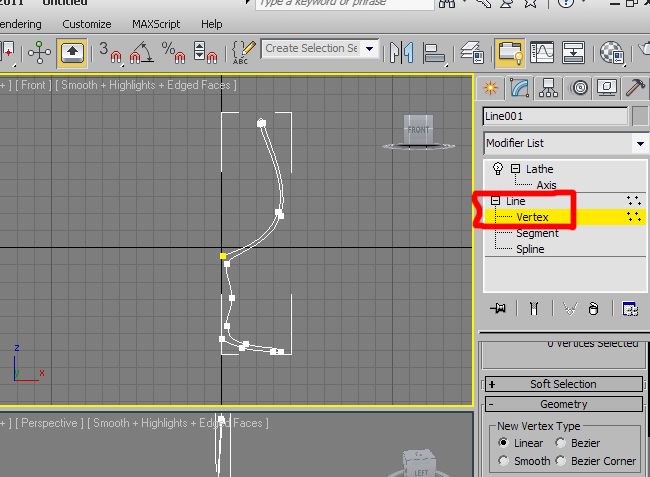
Task: Open Edit Named Selection Sets
Action: pos(243,53)
